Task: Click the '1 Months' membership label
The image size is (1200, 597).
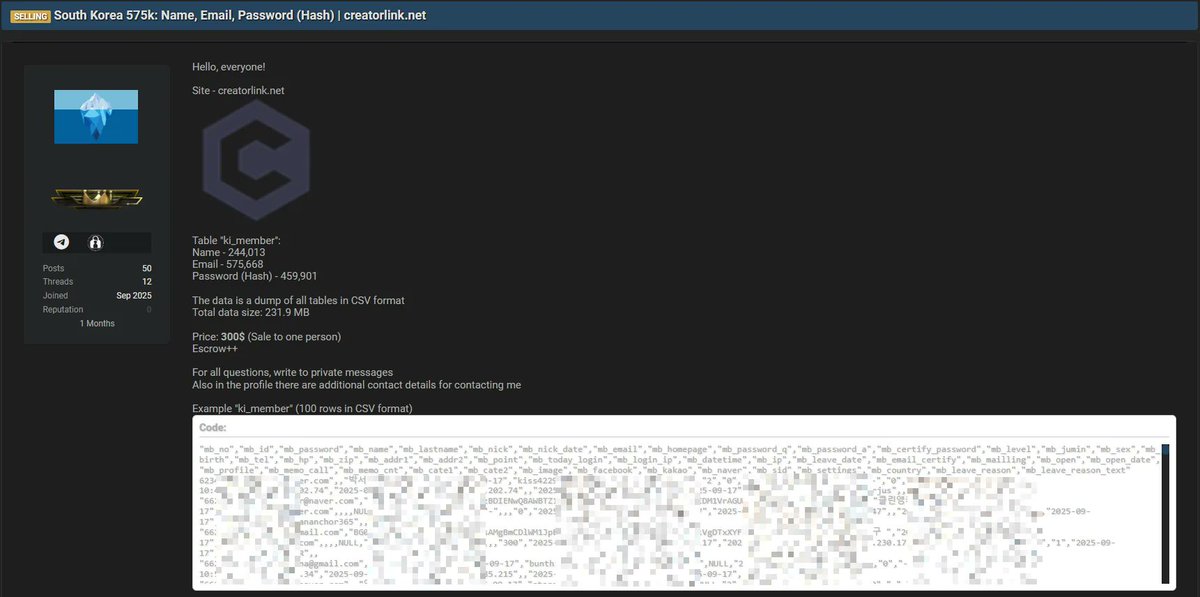Action: 97,323
